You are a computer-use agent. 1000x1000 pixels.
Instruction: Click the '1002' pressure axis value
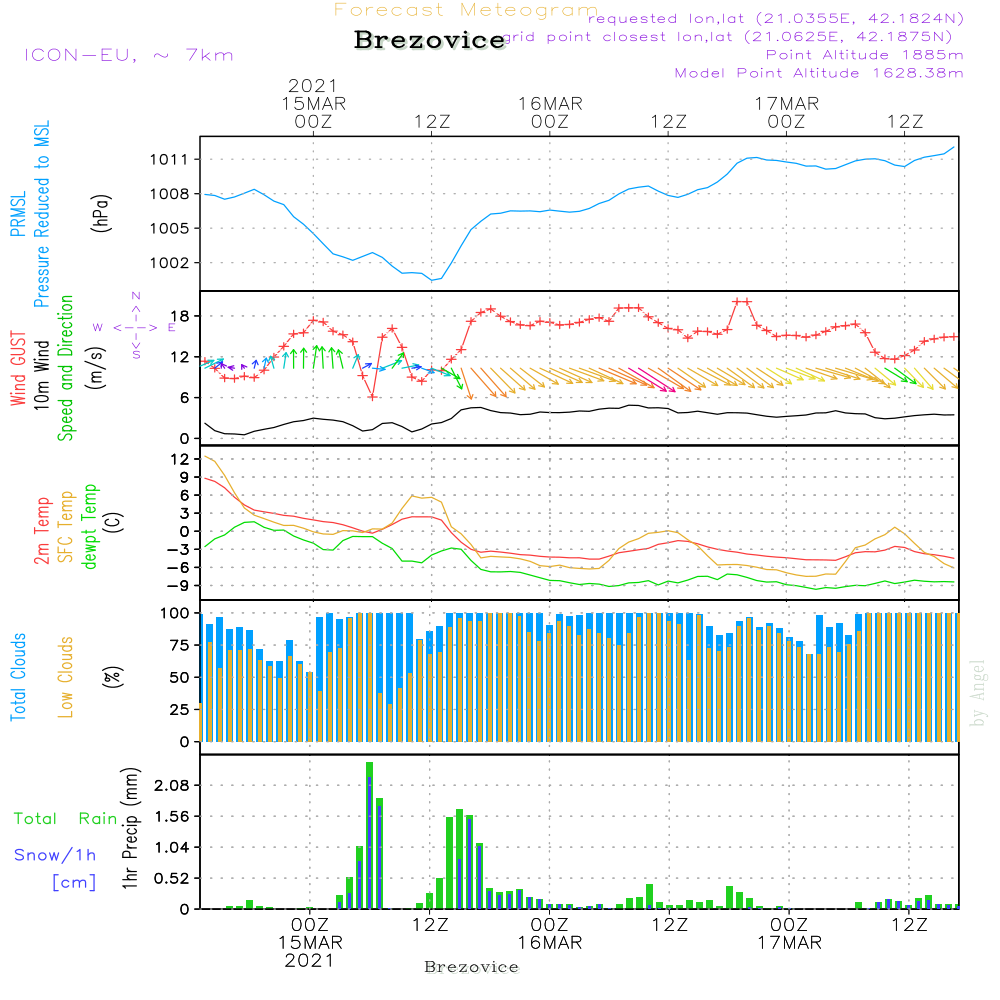[170, 263]
